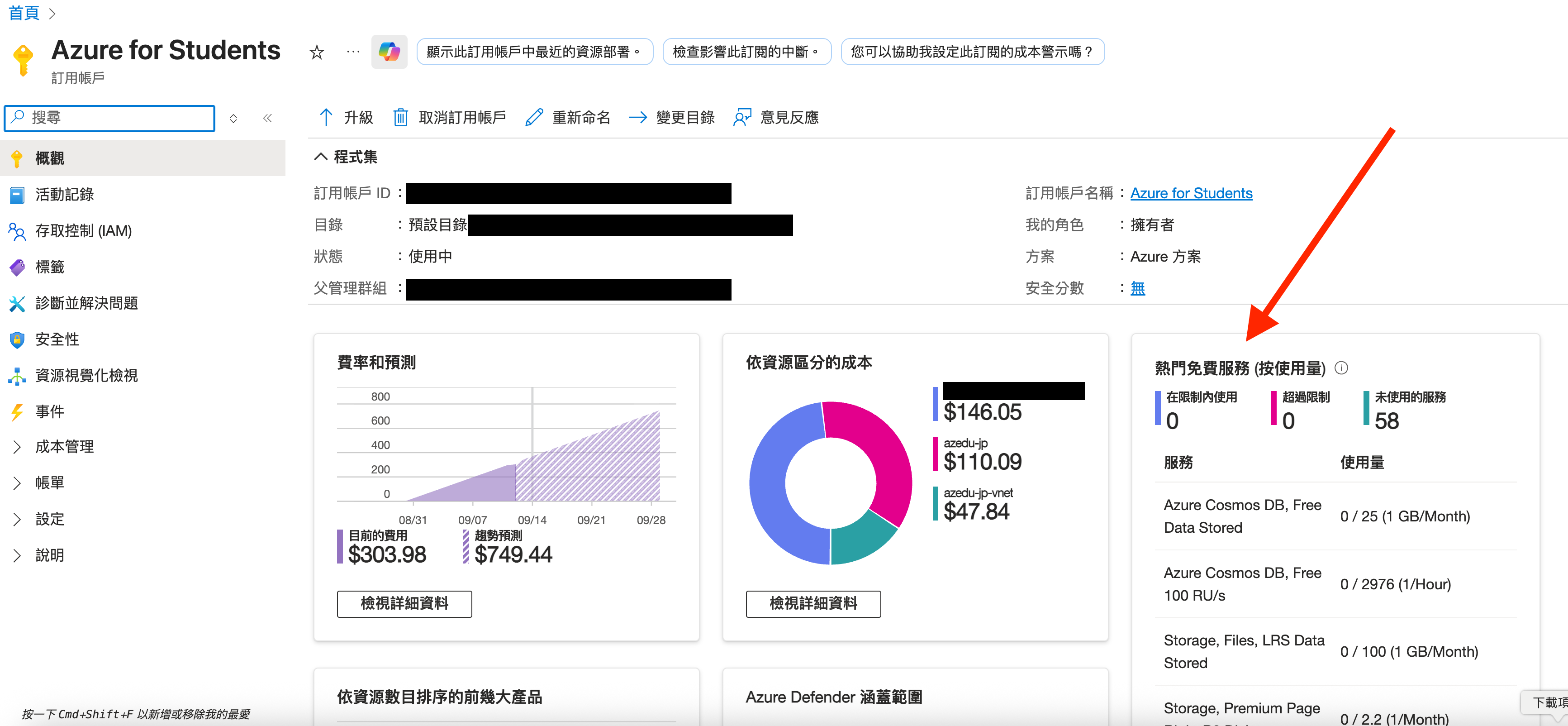Click the 首頁 breadcrumb link

(x=24, y=12)
